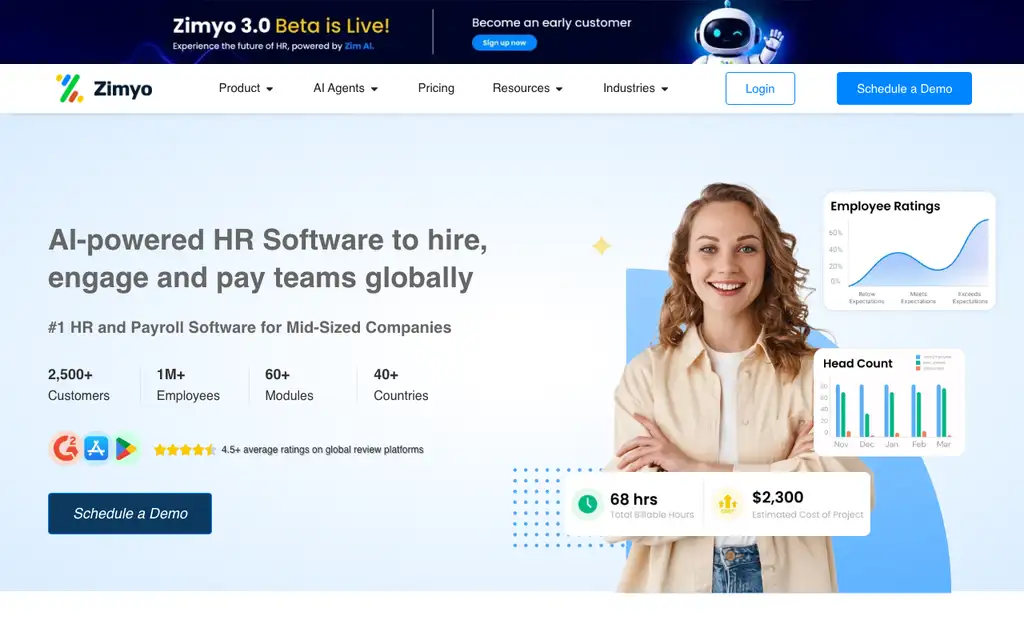Click the 40+ Countries stat
The height and width of the screenshot is (640, 1024).
tap(401, 385)
